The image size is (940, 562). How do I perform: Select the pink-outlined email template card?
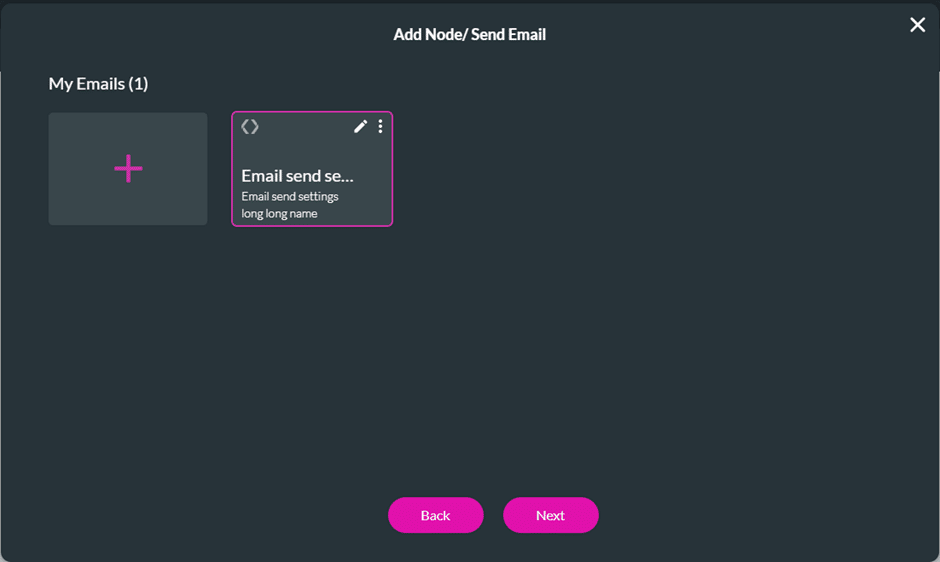click(312, 169)
